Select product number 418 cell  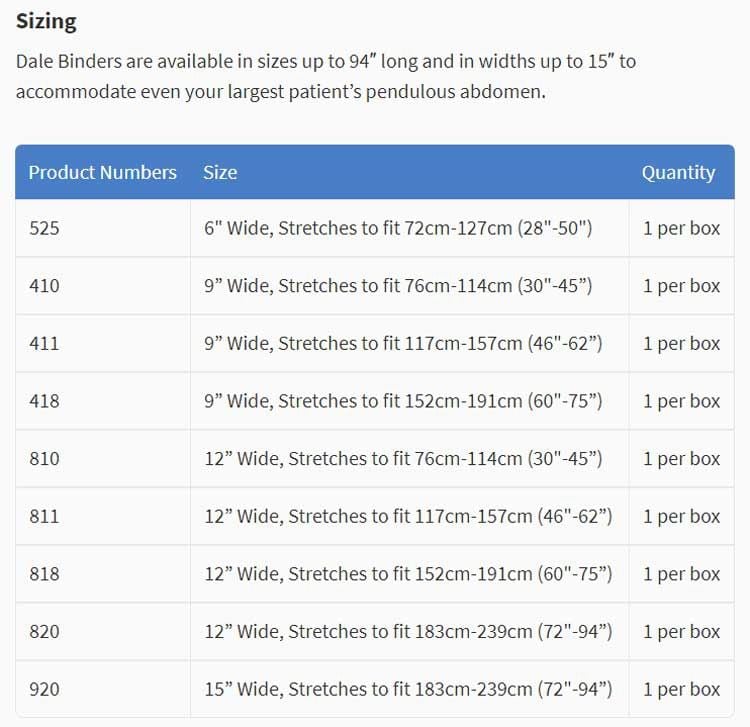tap(103, 401)
